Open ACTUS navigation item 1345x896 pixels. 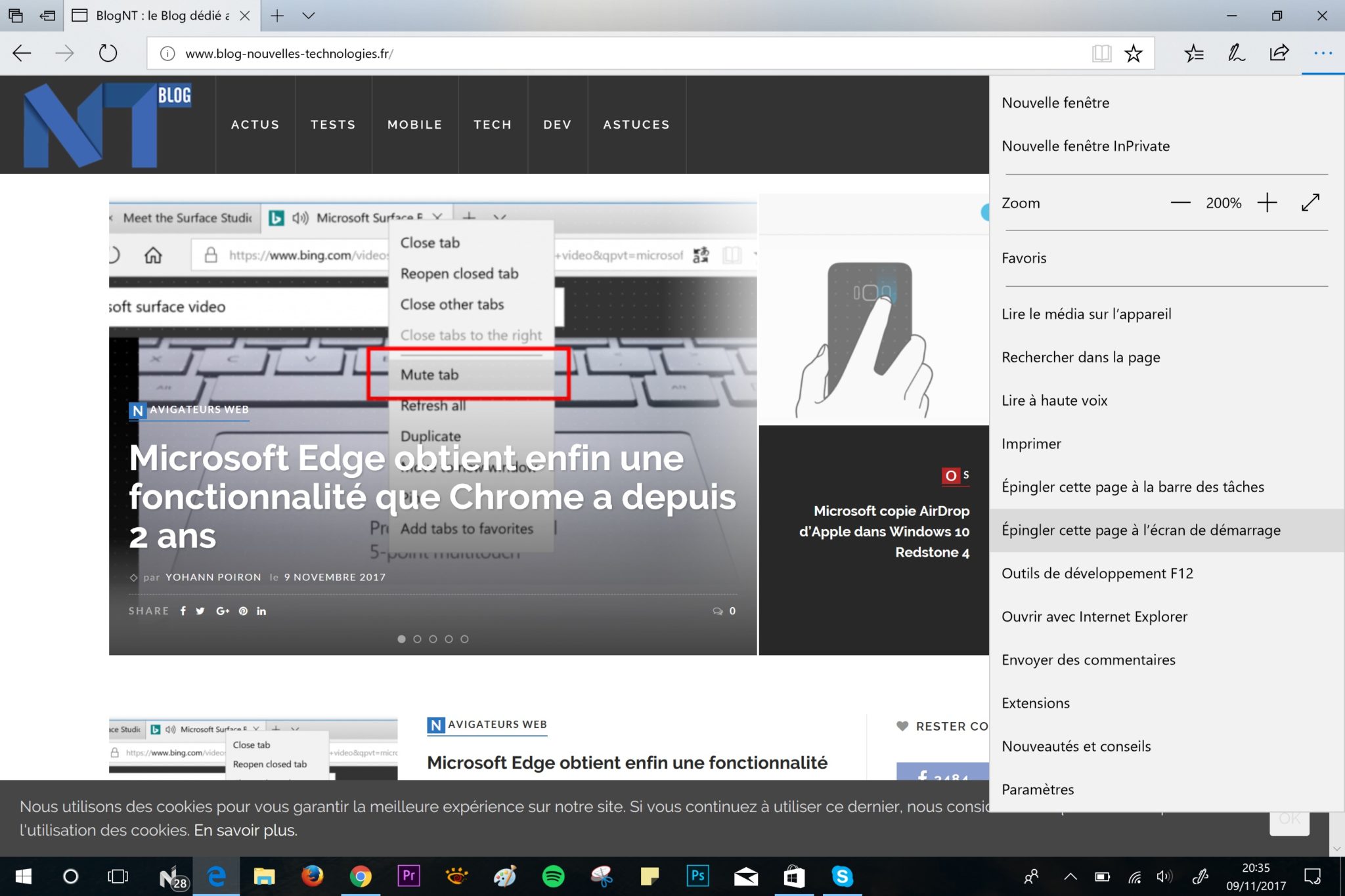[255, 125]
